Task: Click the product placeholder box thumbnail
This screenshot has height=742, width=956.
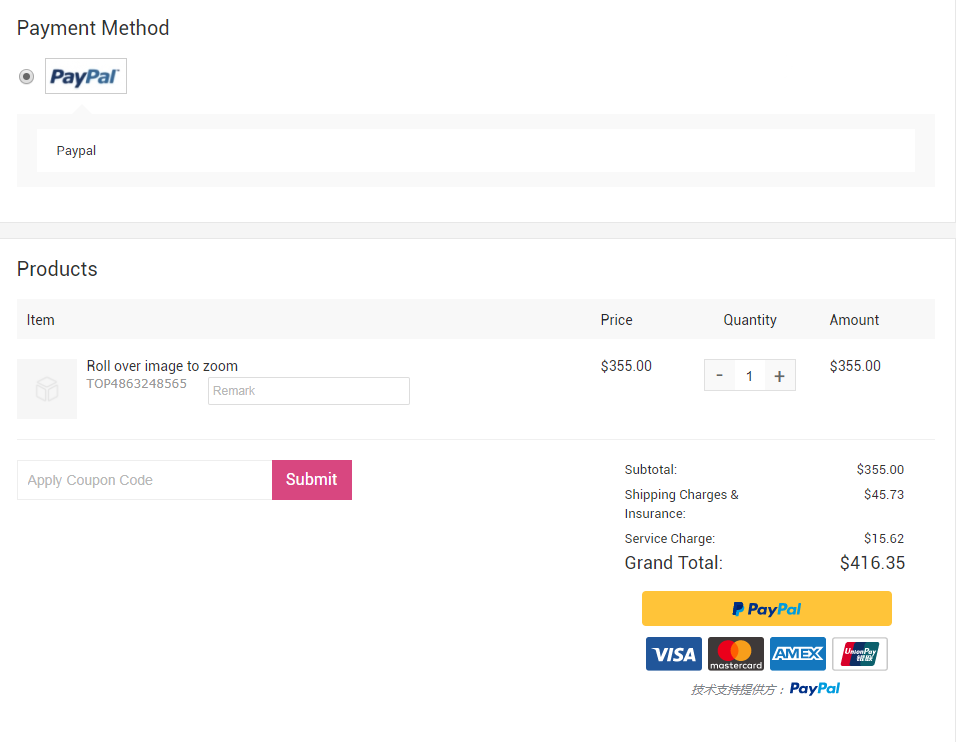Action: [47, 389]
